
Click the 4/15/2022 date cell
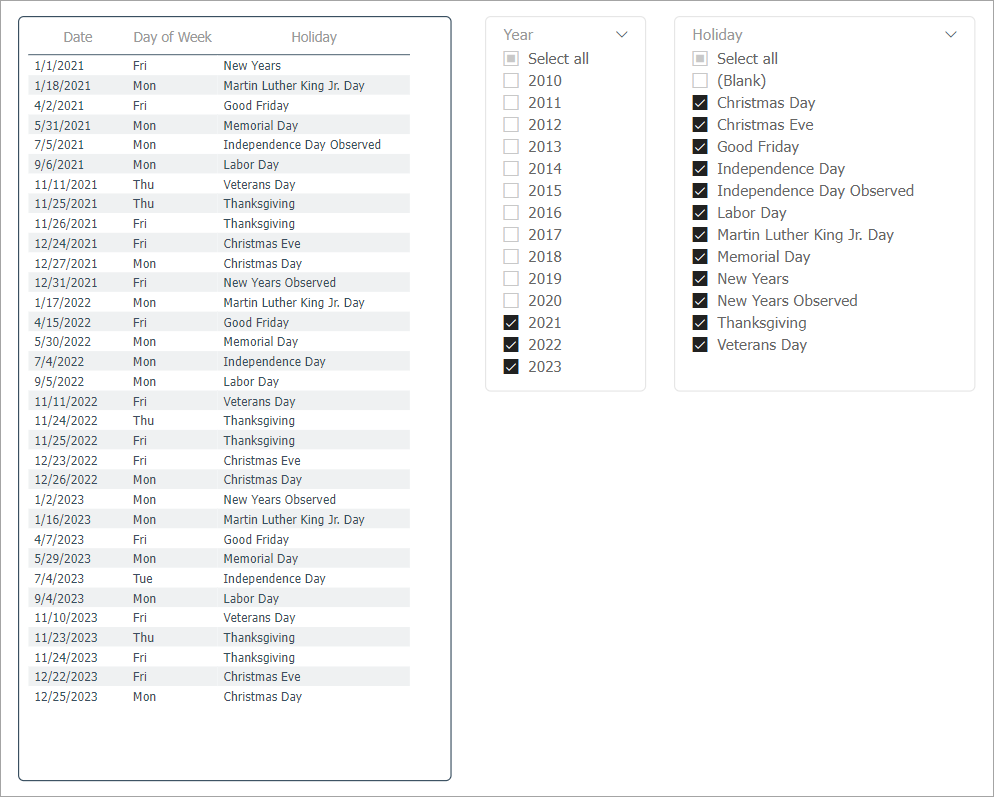(62, 323)
